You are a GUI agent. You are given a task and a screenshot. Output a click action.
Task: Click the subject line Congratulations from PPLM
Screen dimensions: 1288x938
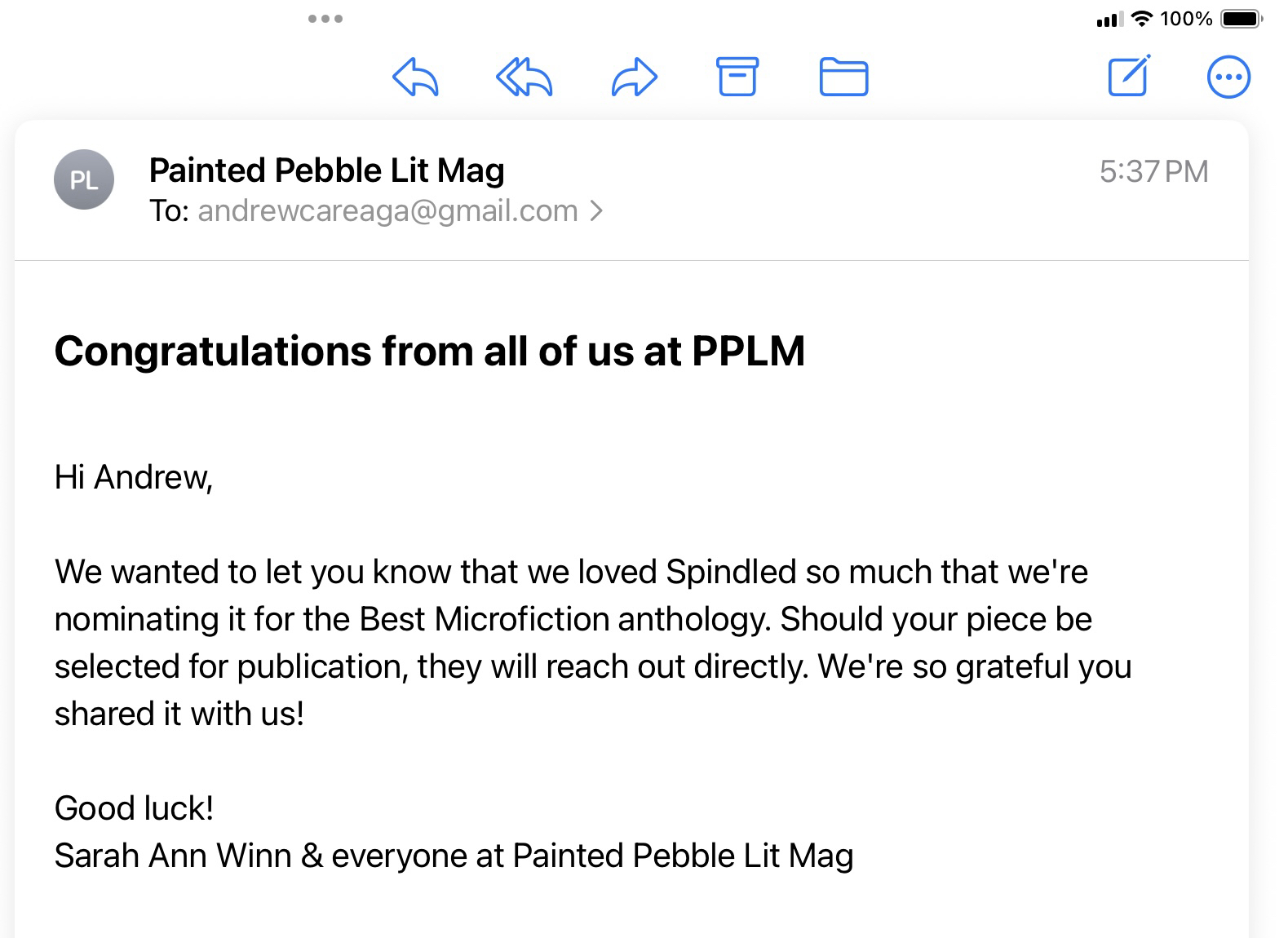(x=429, y=352)
